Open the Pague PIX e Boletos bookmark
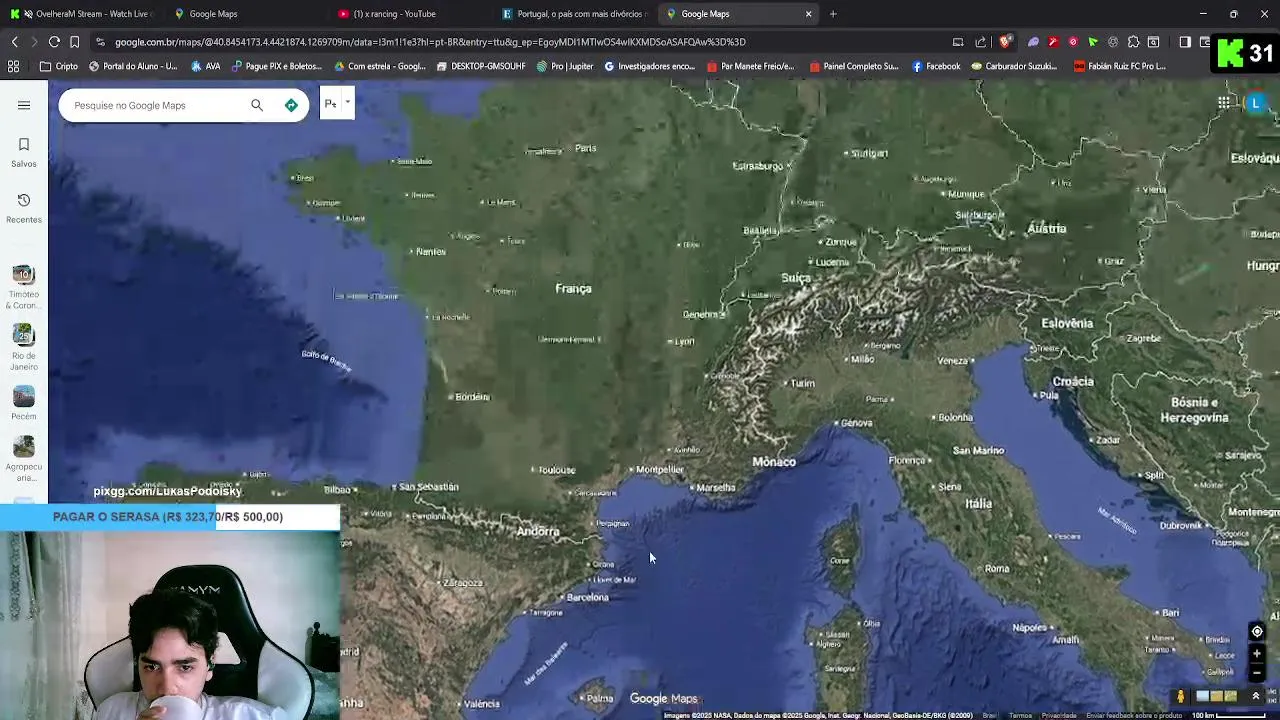The height and width of the screenshot is (720, 1280). coord(277,66)
